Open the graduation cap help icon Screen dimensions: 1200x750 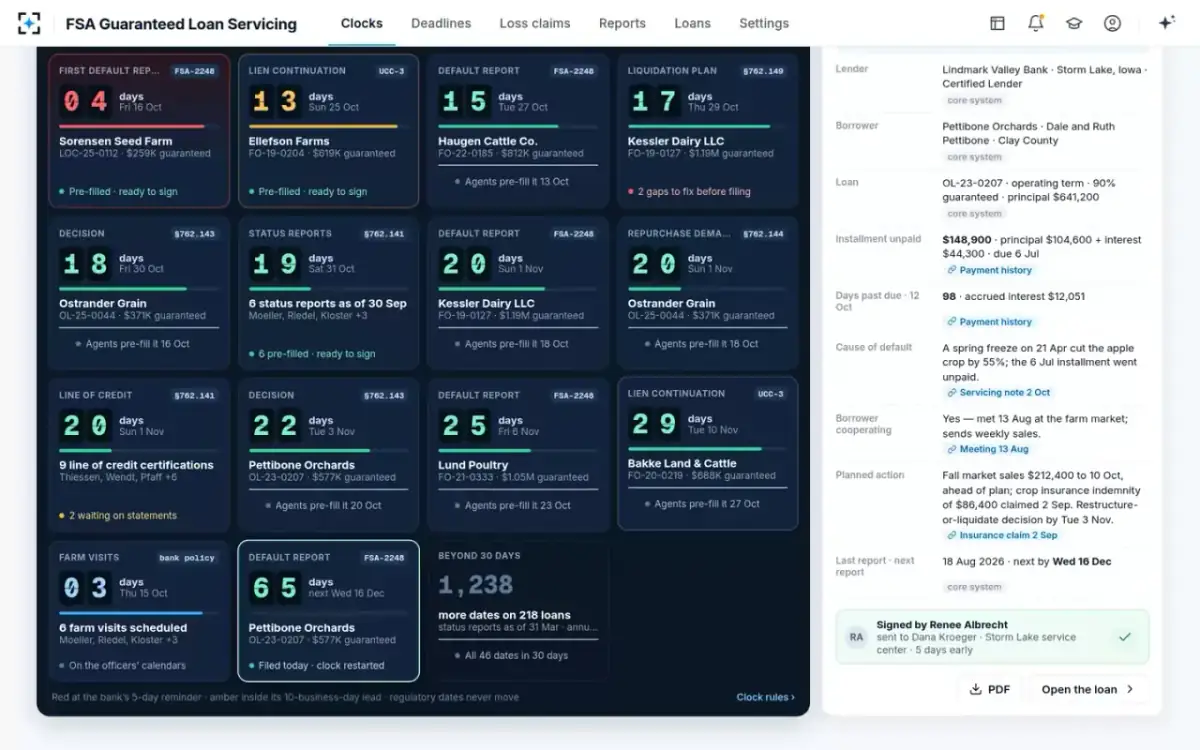(1074, 23)
